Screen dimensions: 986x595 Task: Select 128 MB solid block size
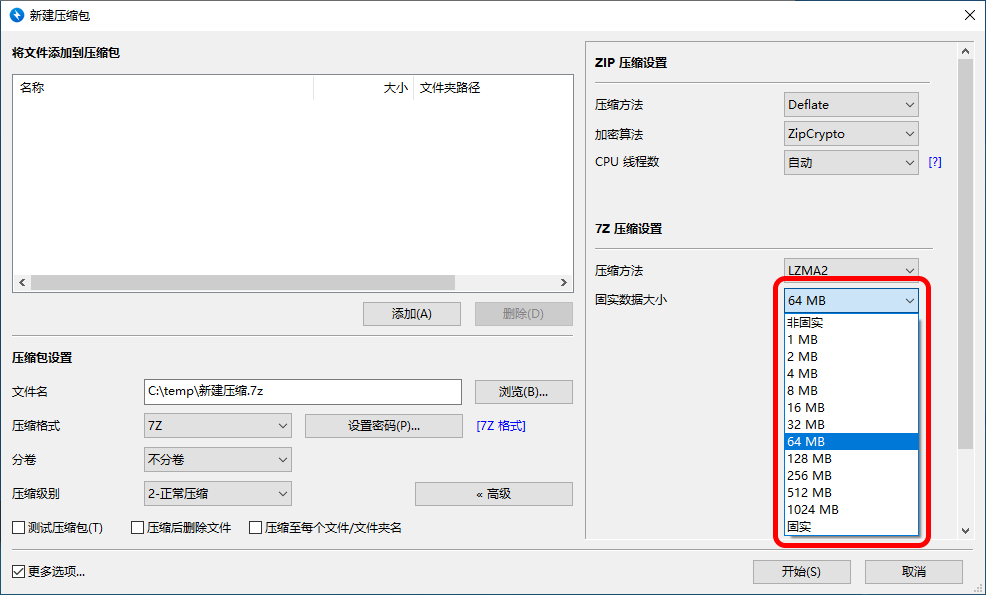[x=851, y=459]
